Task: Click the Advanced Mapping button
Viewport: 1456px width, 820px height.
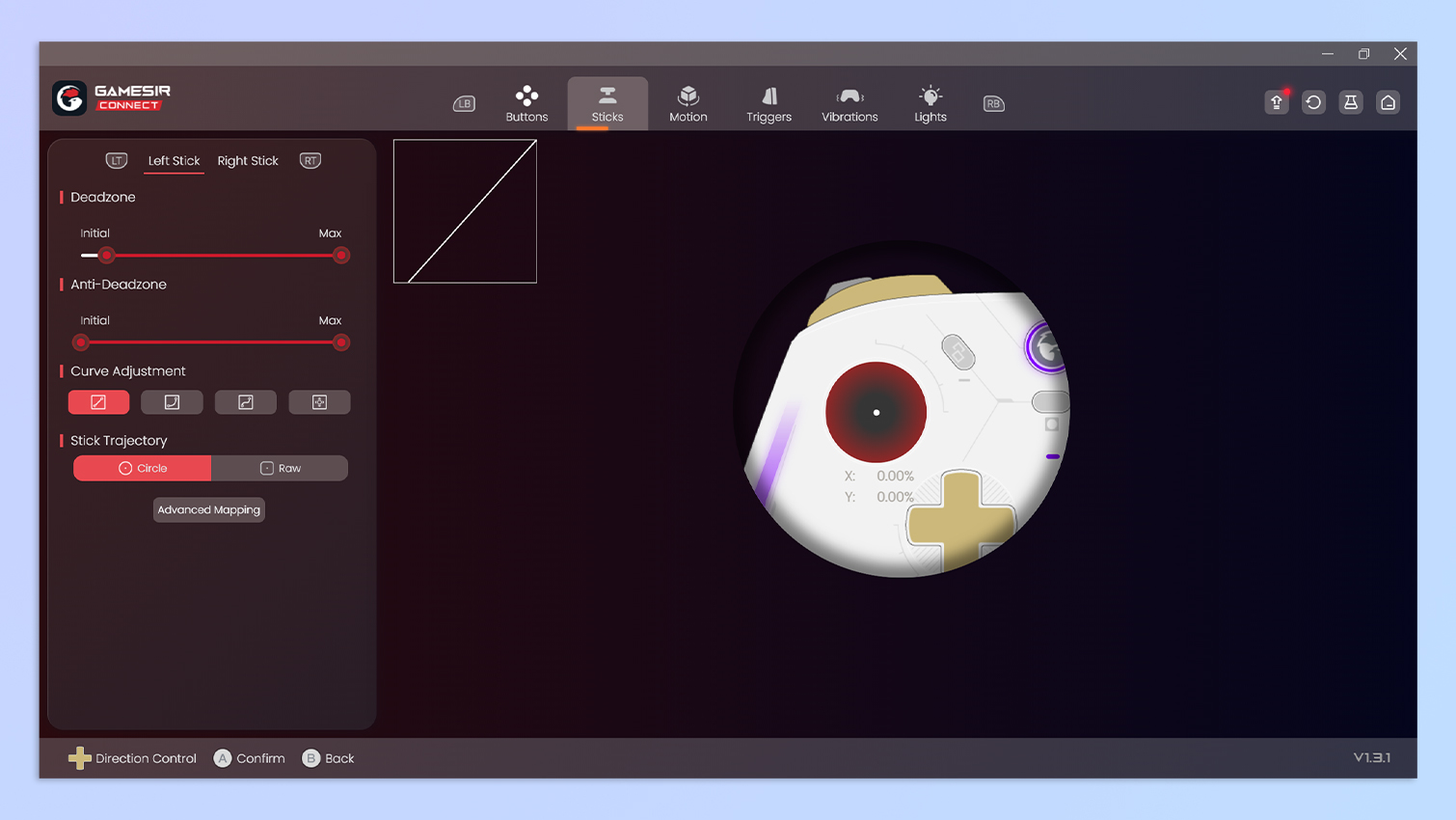Action: pos(209,509)
